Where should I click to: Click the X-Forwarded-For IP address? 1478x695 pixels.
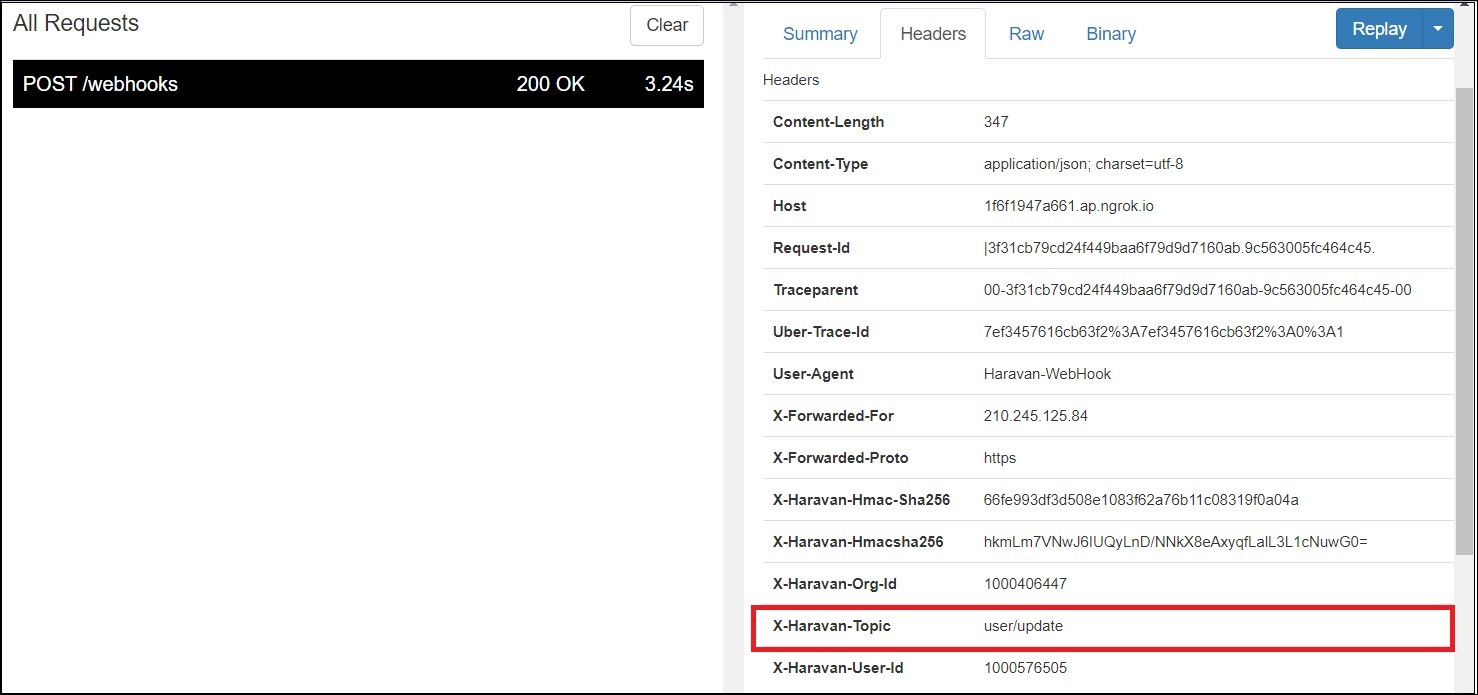[1036, 415]
